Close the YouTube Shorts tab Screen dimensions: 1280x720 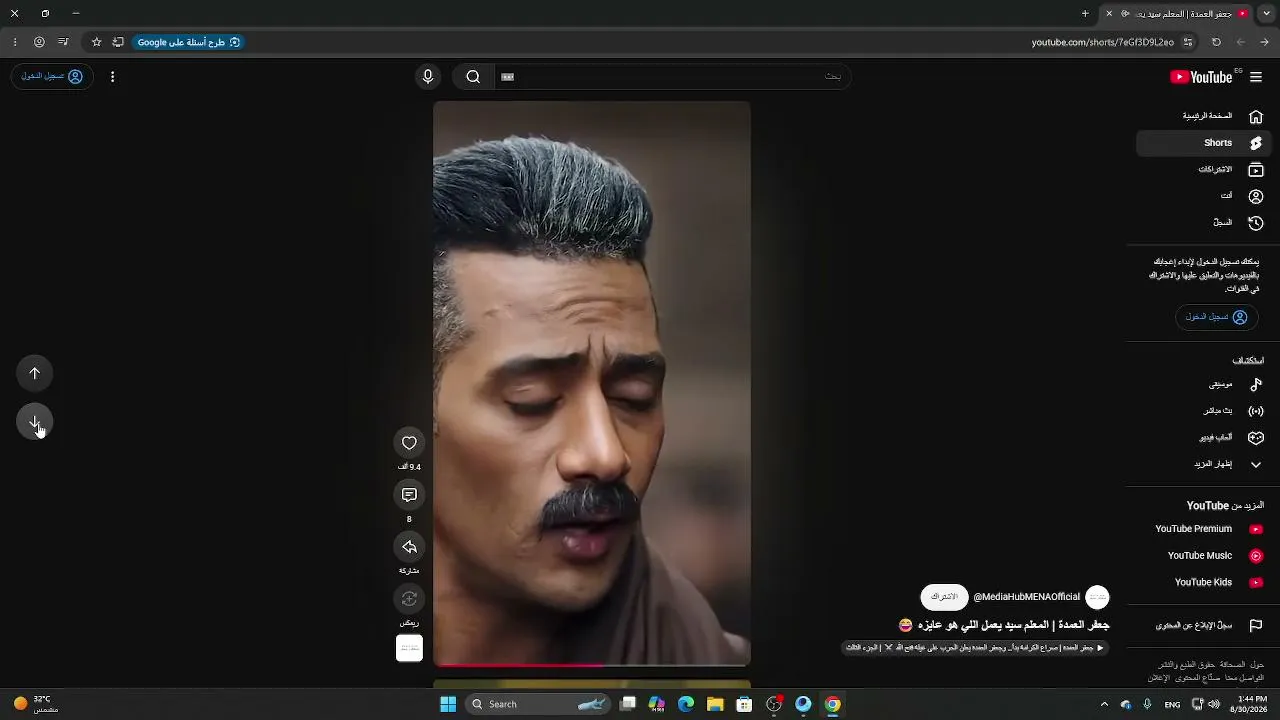tap(1109, 13)
